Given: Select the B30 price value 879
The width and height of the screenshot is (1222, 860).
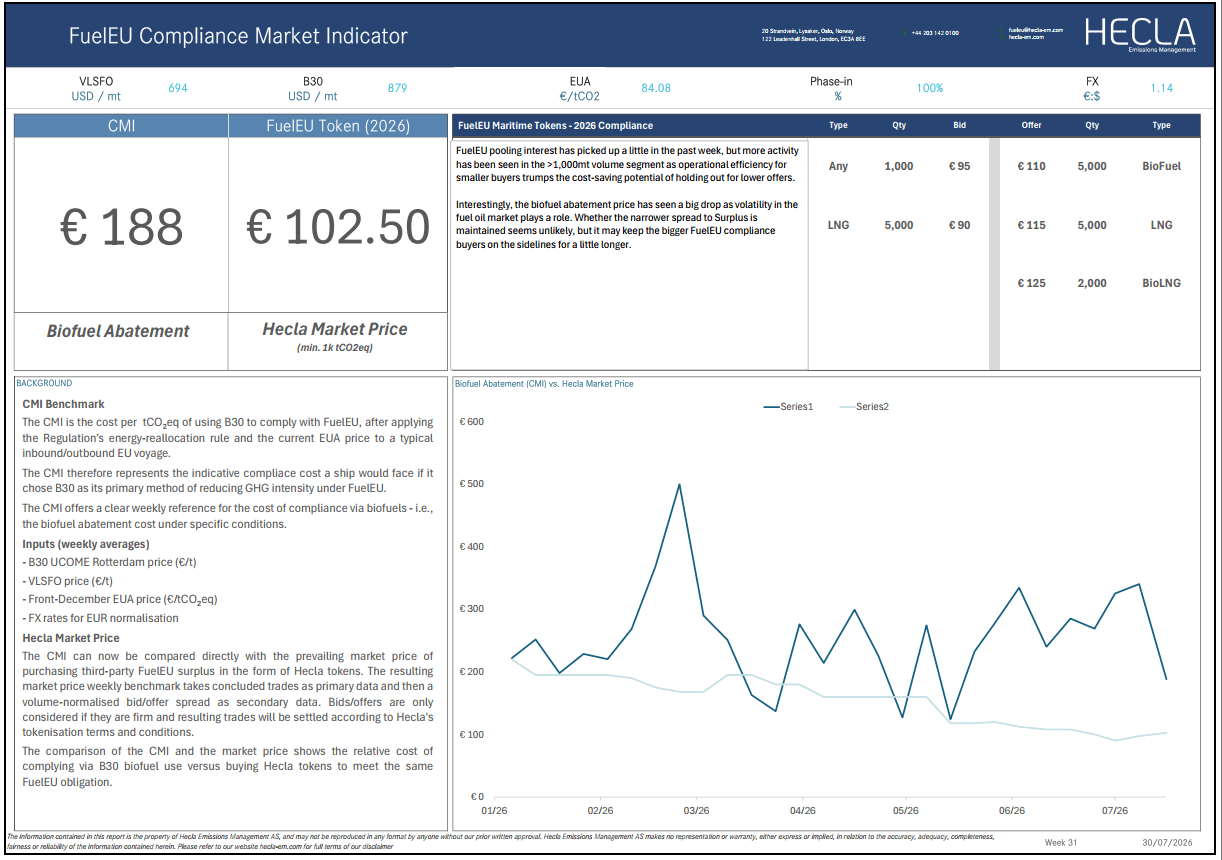Looking at the screenshot, I should (397, 88).
